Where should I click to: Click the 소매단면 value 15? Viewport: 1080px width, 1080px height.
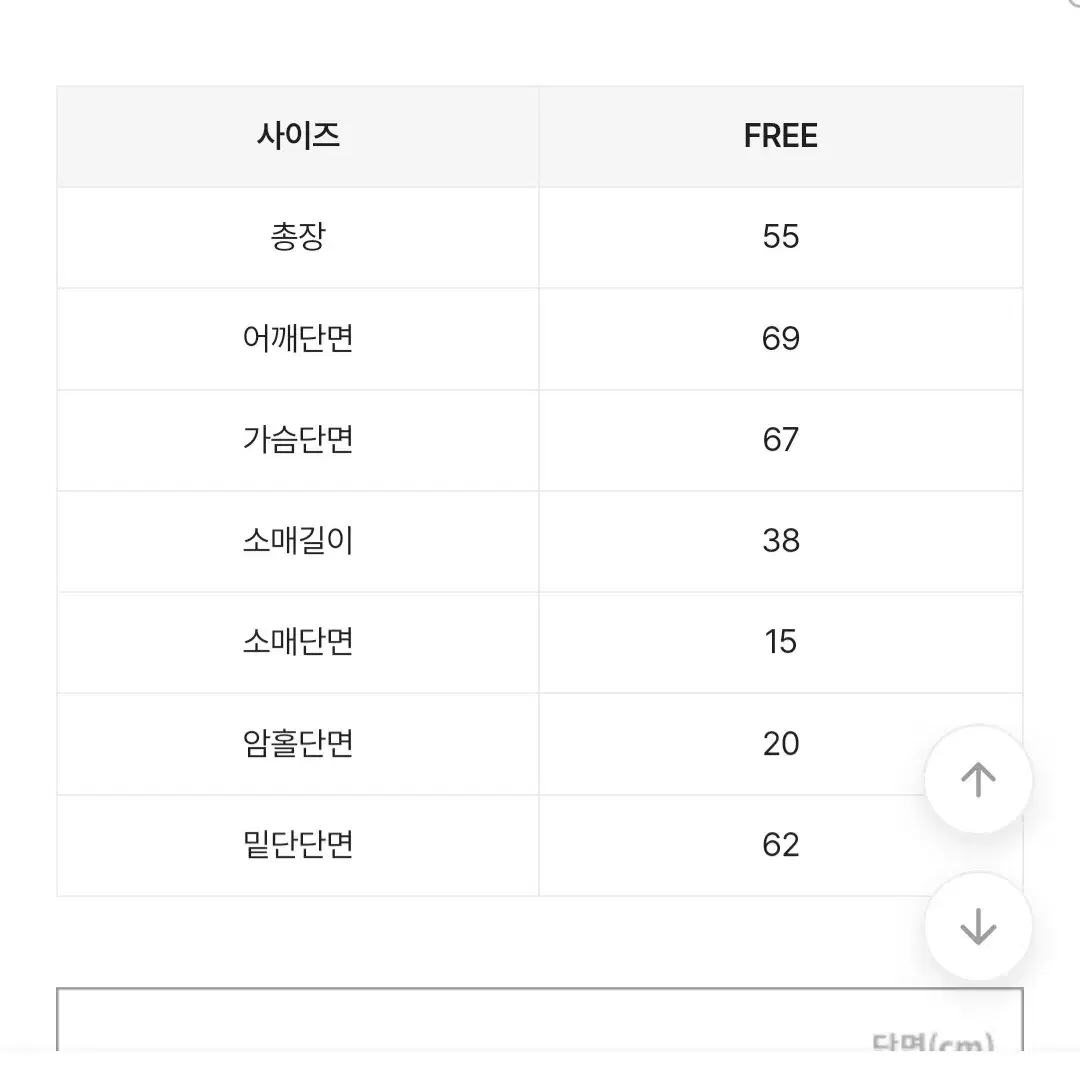click(x=780, y=642)
